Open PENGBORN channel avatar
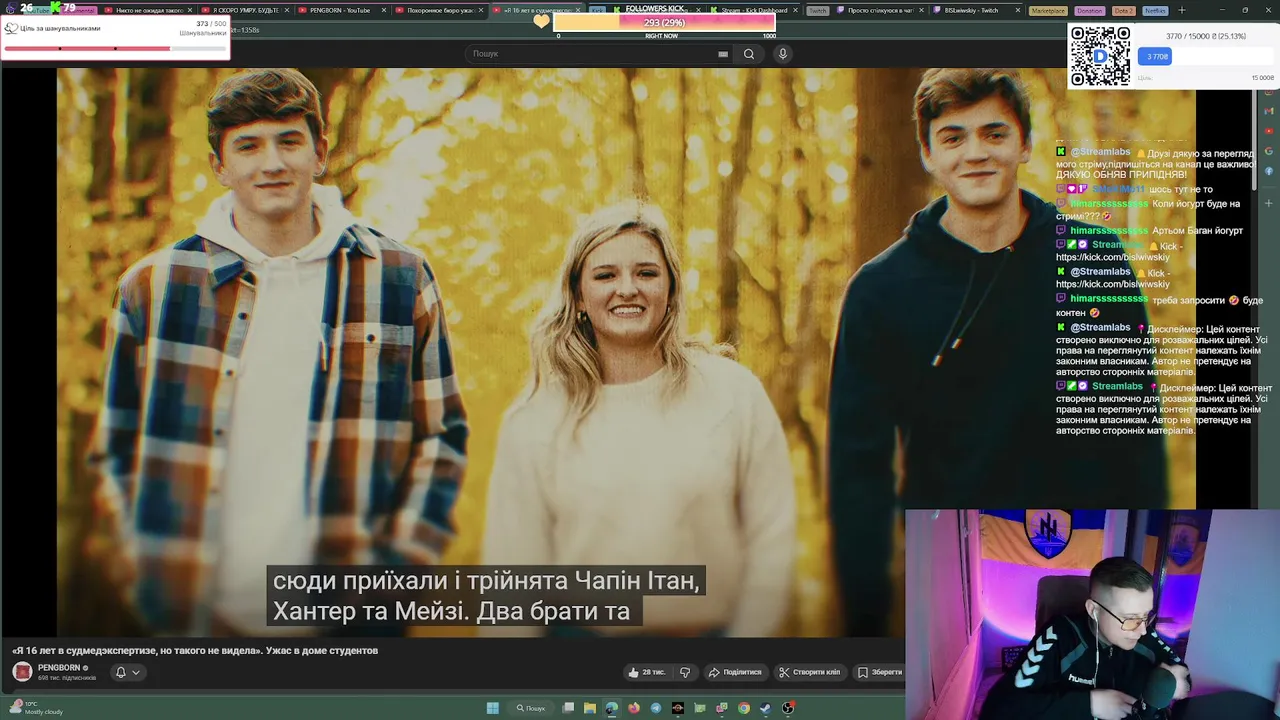The height and width of the screenshot is (720, 1280). point(22,671)
